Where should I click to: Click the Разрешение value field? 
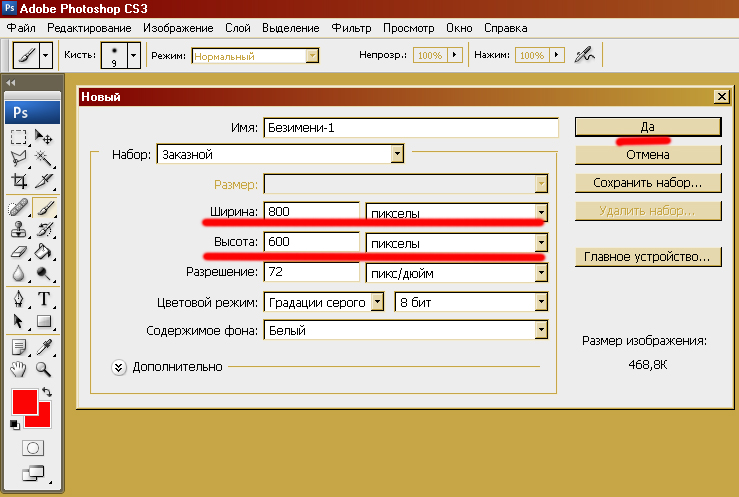(x=312, y=272)
